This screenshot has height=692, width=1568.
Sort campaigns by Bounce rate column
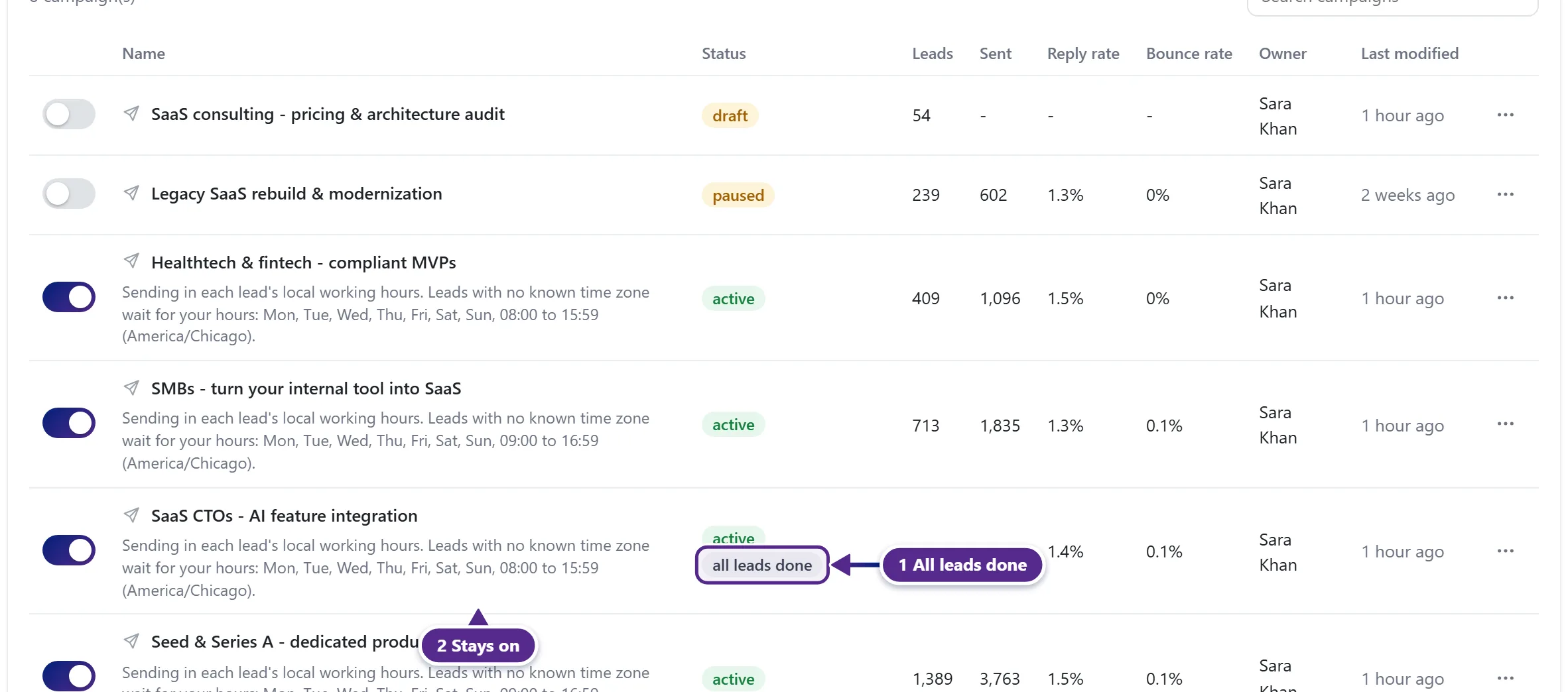(x=1189, y=54)
